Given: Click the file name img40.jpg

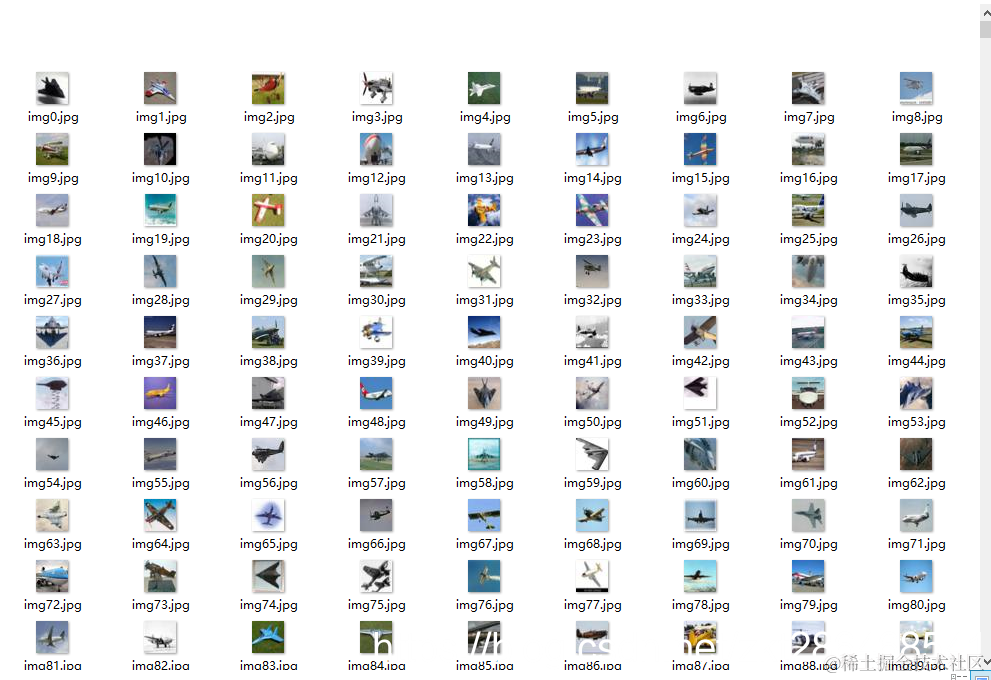Looking at the screenshot, I should (x=485, y=361).
